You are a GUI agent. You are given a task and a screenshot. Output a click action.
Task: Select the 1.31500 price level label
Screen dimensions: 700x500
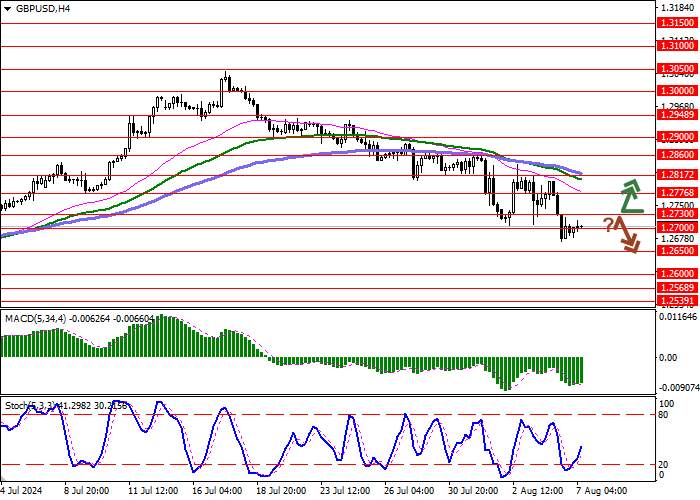(678, 23)
